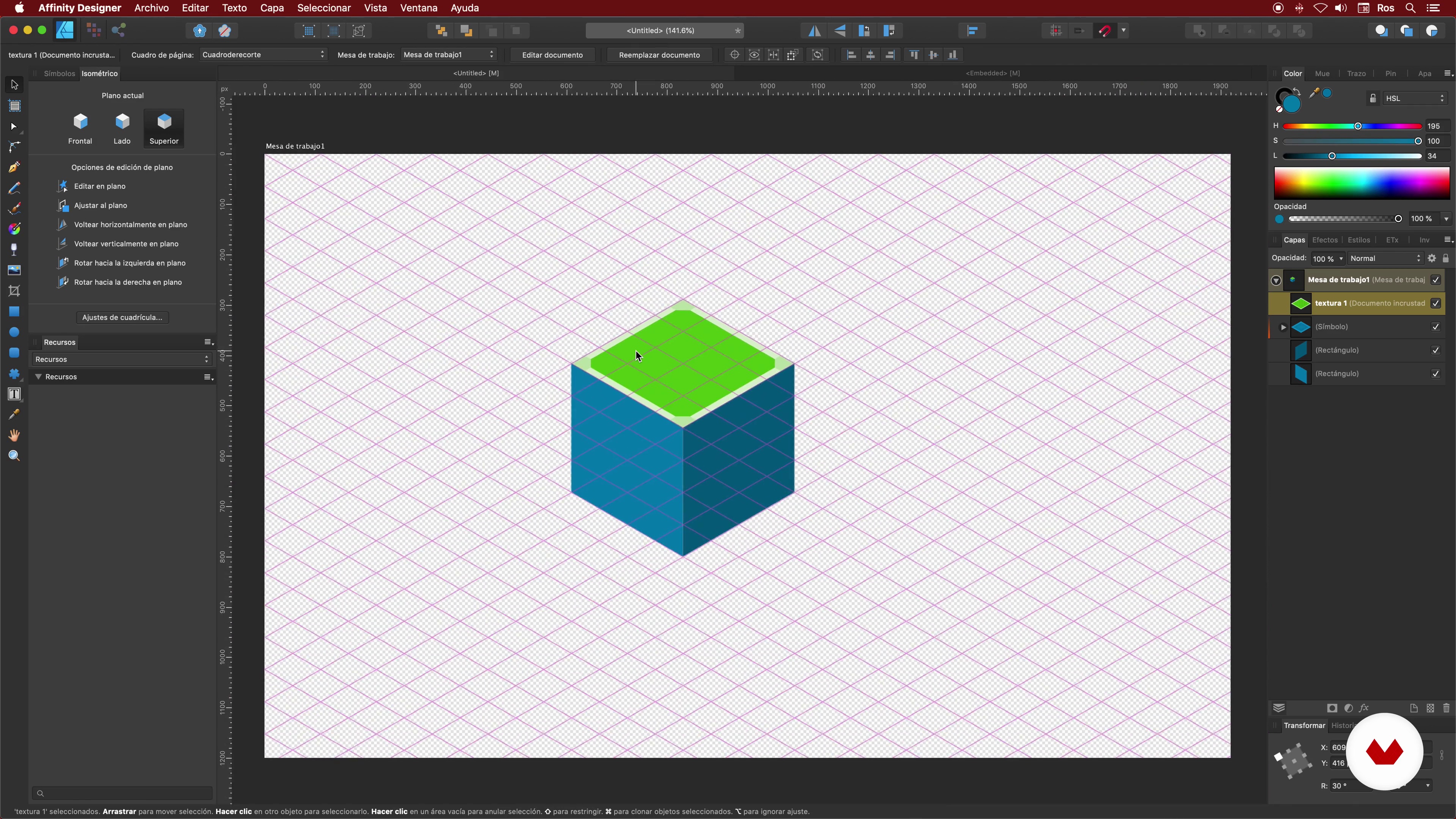Open snapping options dropdown arrow
The width and height of the screenshot is (1456, 819).
click(x=1124, y=30)
